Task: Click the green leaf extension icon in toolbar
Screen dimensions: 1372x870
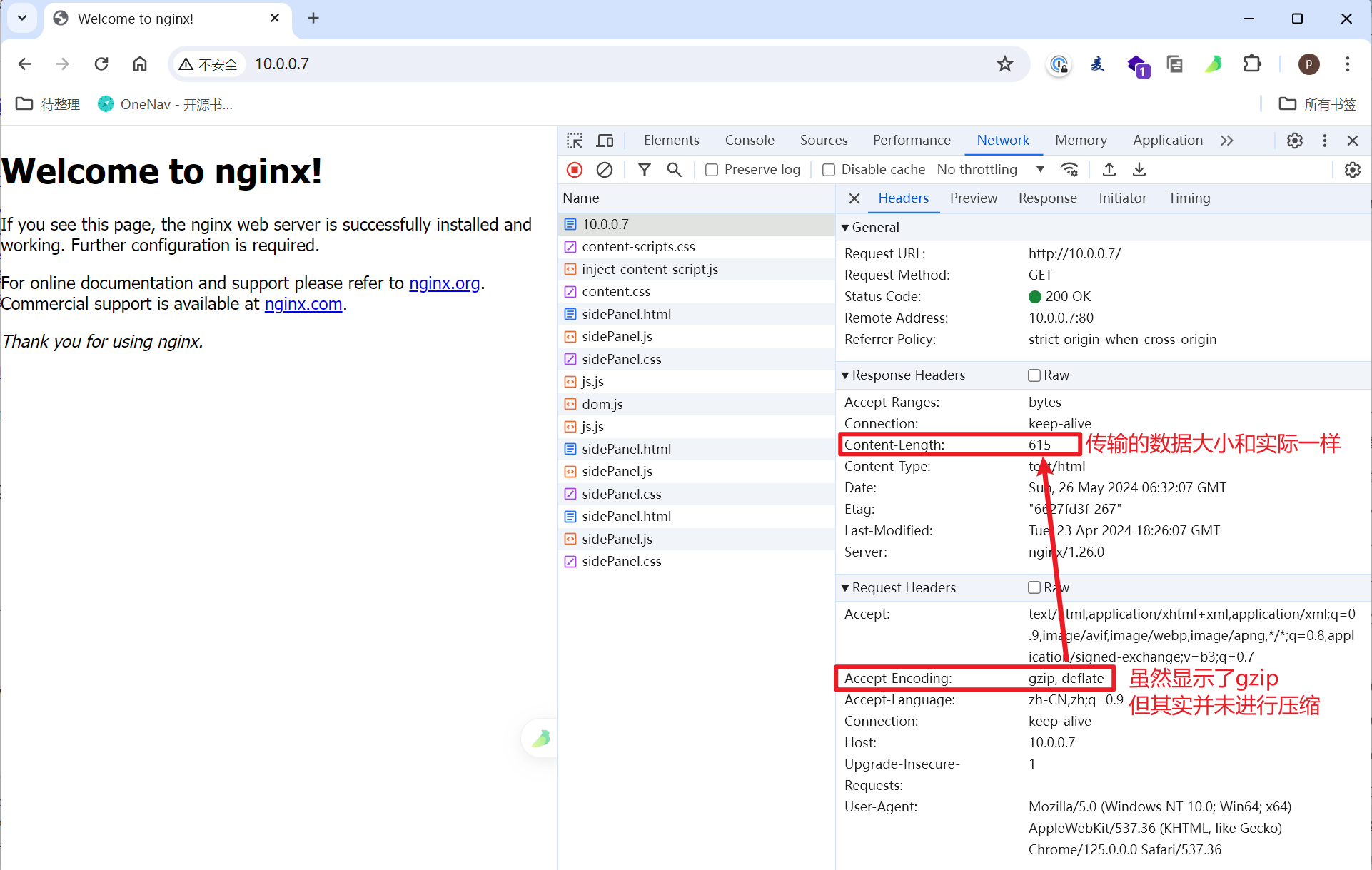Action: 1214,64
